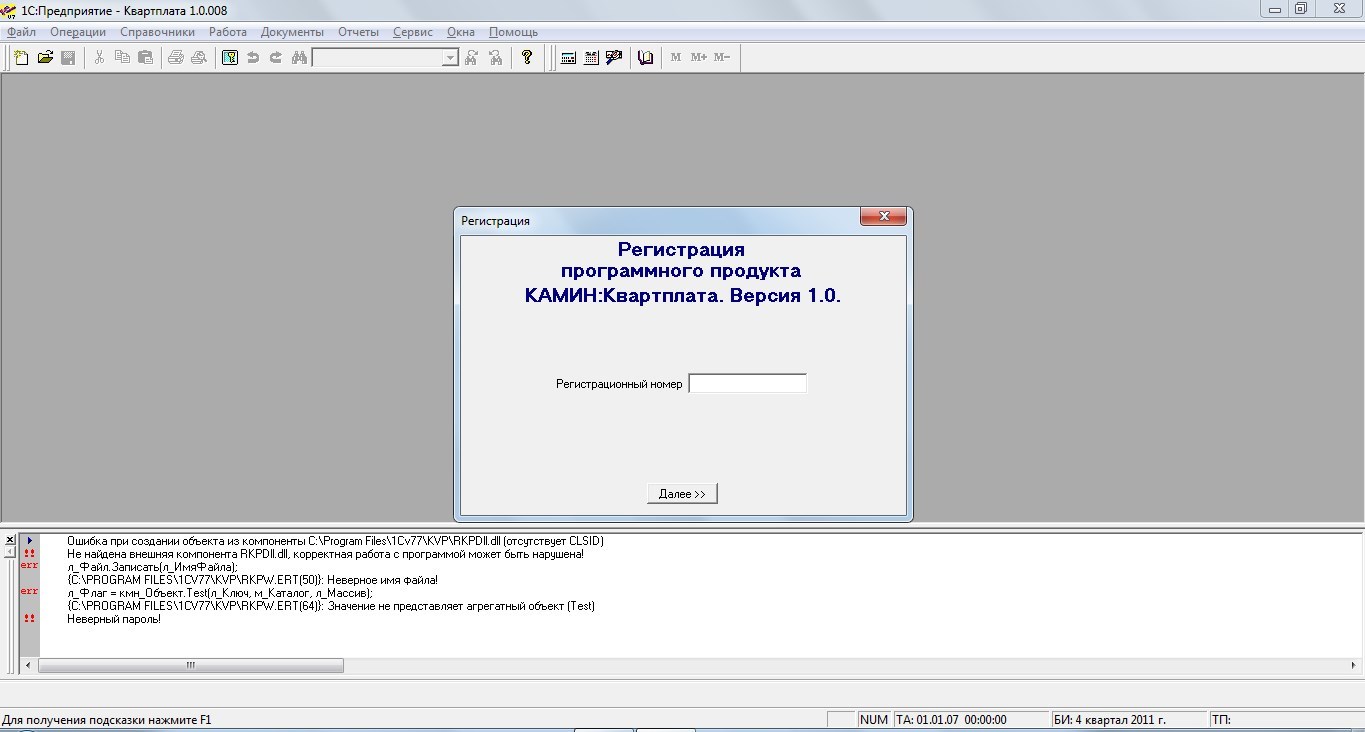Image resolution: width=1365 pixels, height=732 pixels.
Task: Select message line 'л_Флаг = кмн_Объект.Test'
Action: 219,593
